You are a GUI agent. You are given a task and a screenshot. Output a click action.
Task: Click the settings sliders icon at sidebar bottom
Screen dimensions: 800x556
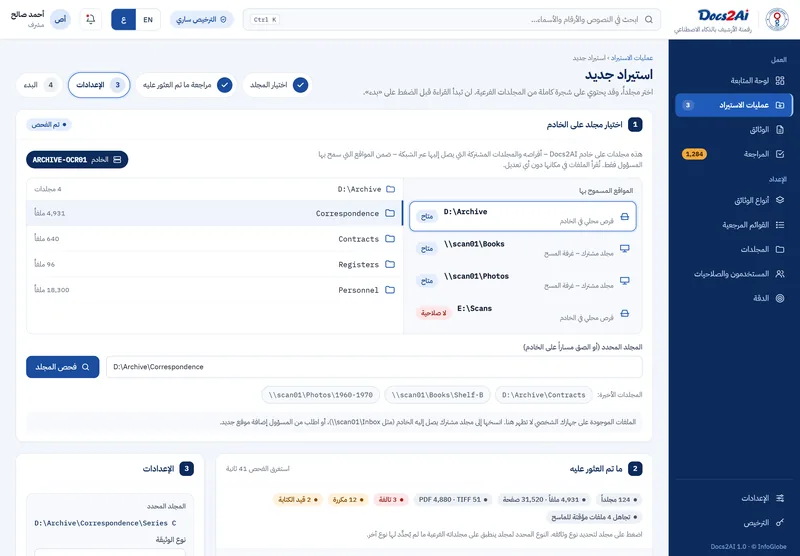780,498
